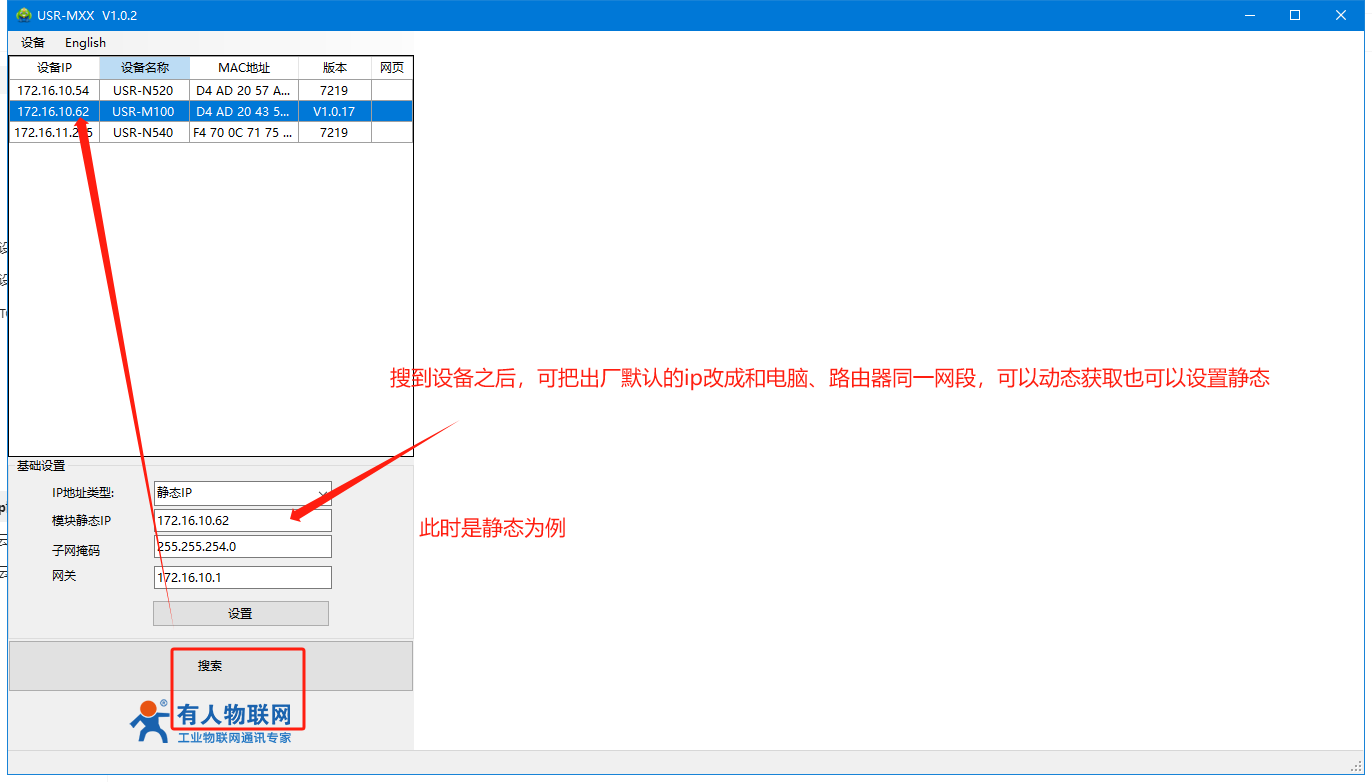The height and width of the screenshot is (782, 1372).
Task: Search for devices with the 搜索 button
Action: point(210,666)
